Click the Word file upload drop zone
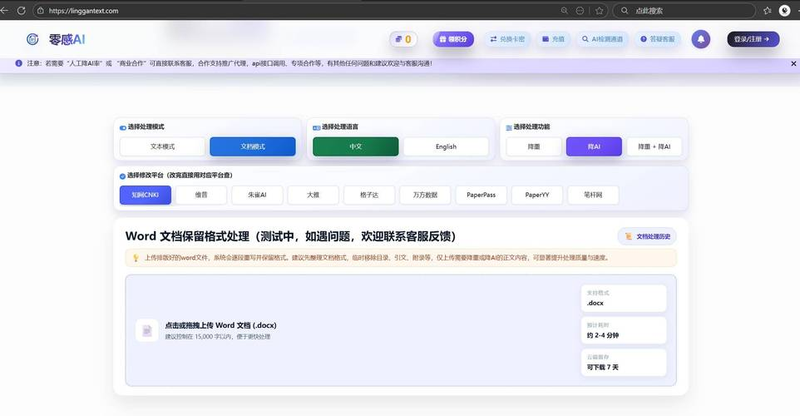Screen dimensions: 800x416 [x=350, y=330]
